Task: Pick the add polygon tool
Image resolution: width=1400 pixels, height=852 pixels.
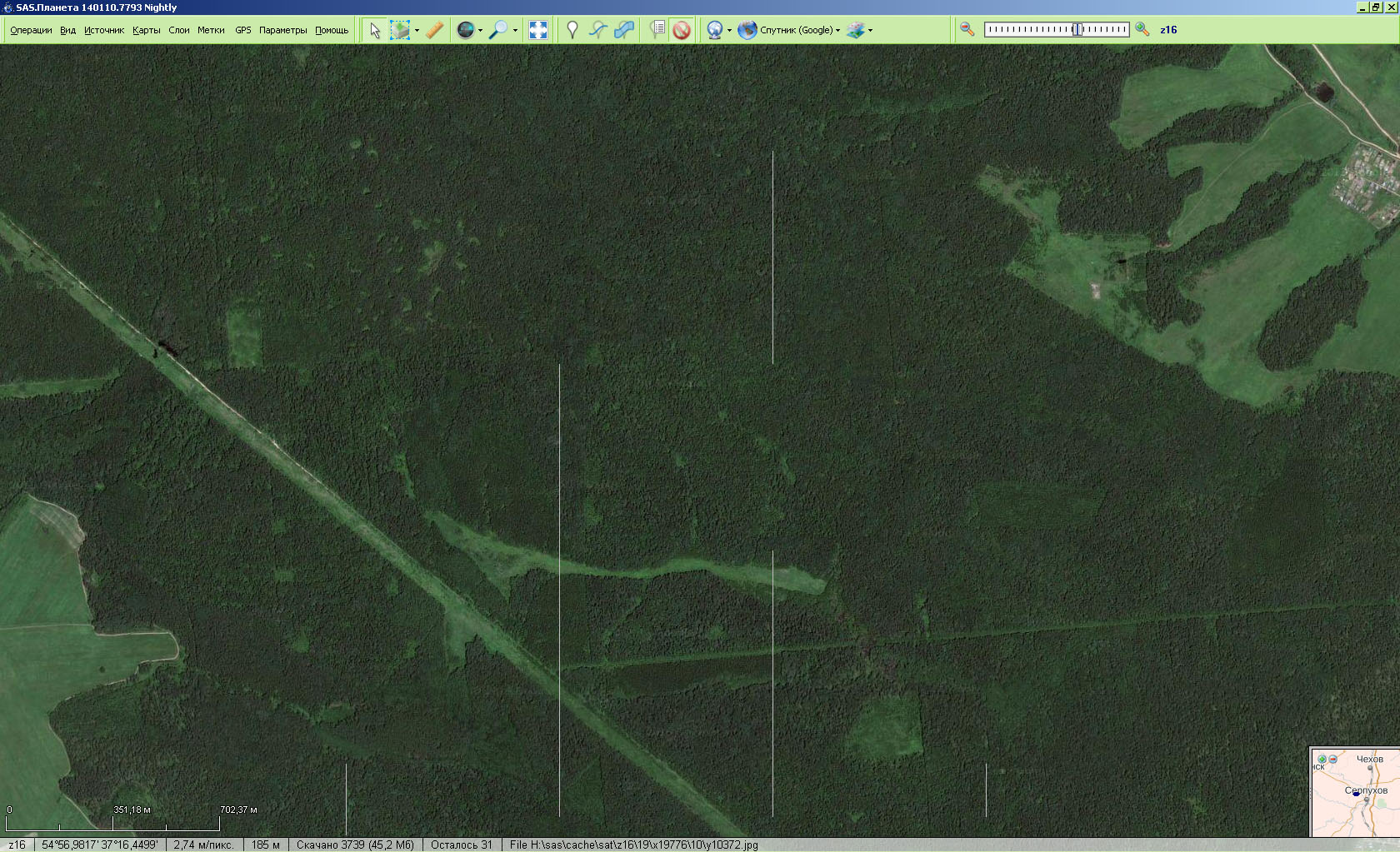Action: 624,30
